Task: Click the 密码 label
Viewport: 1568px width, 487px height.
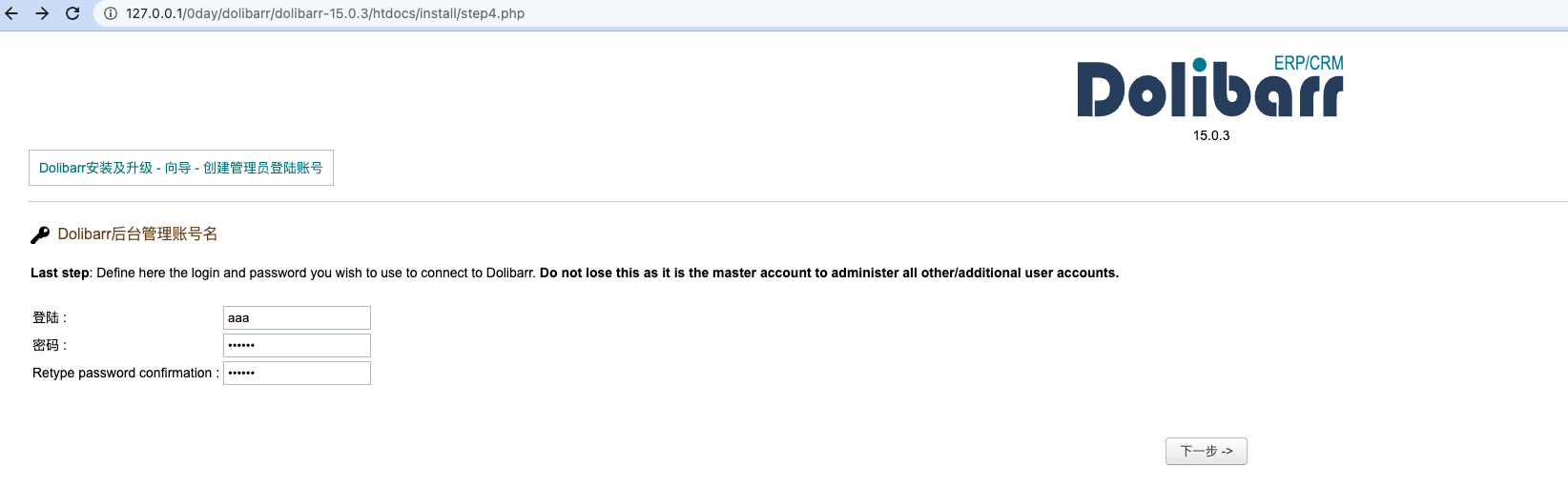Action: 50,345
